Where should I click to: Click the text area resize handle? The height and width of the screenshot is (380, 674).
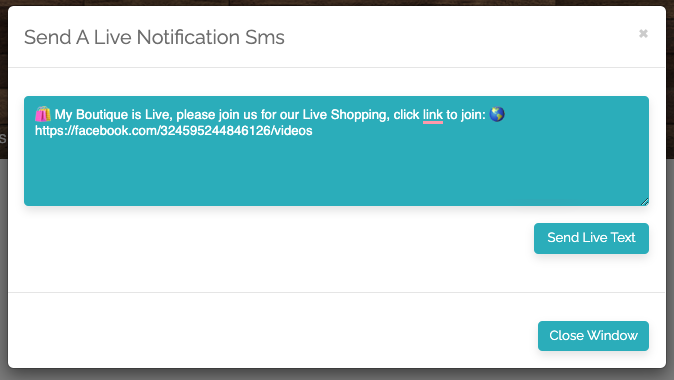(x=644, y=202)
